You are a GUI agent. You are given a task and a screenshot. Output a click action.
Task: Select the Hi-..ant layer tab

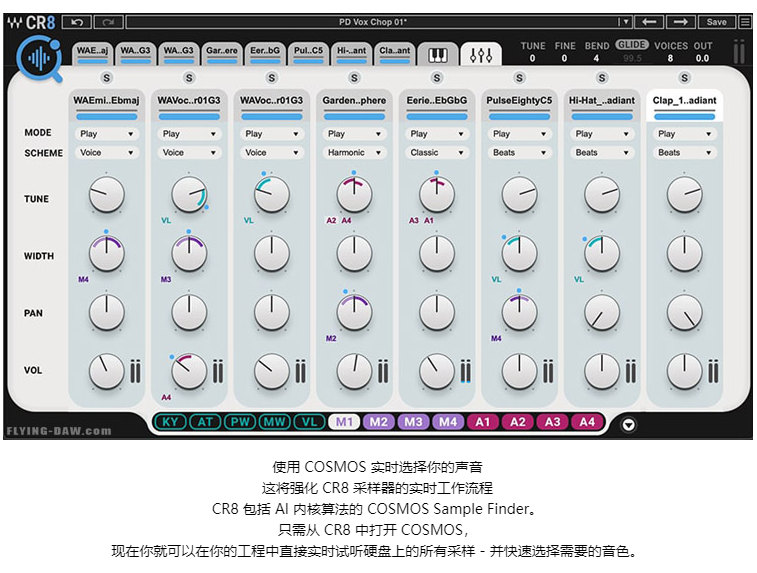tap(351, 54)
